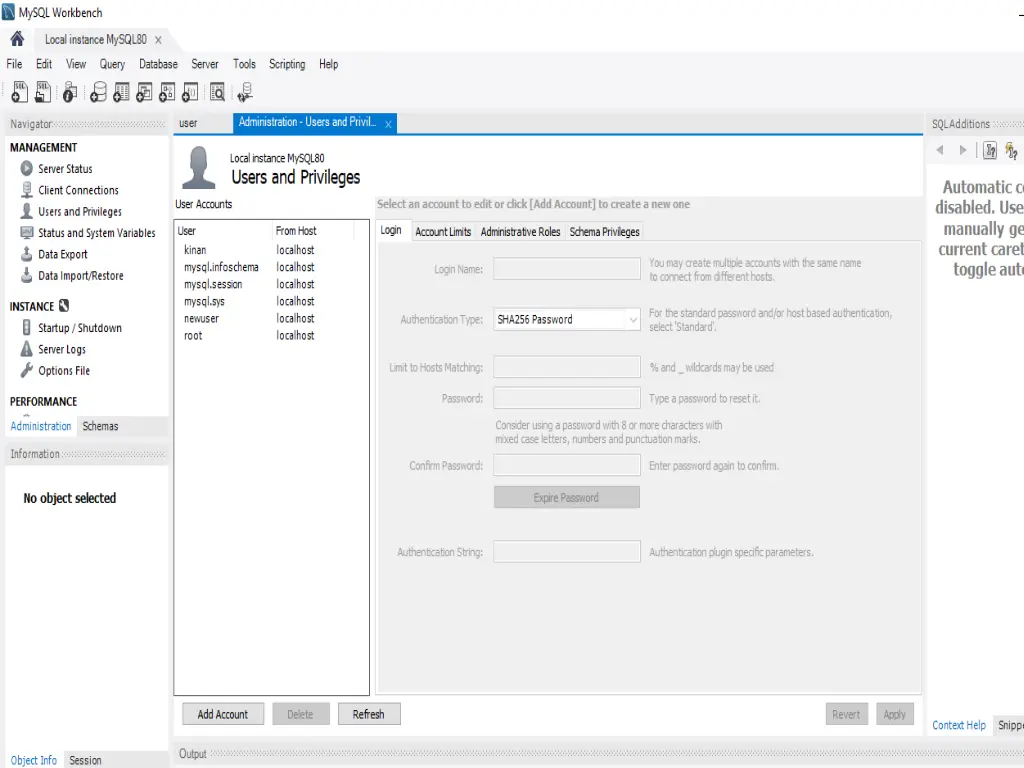Switch to Schema Privileges tab
Viewport: 1024px width, 768px height.
605,231
